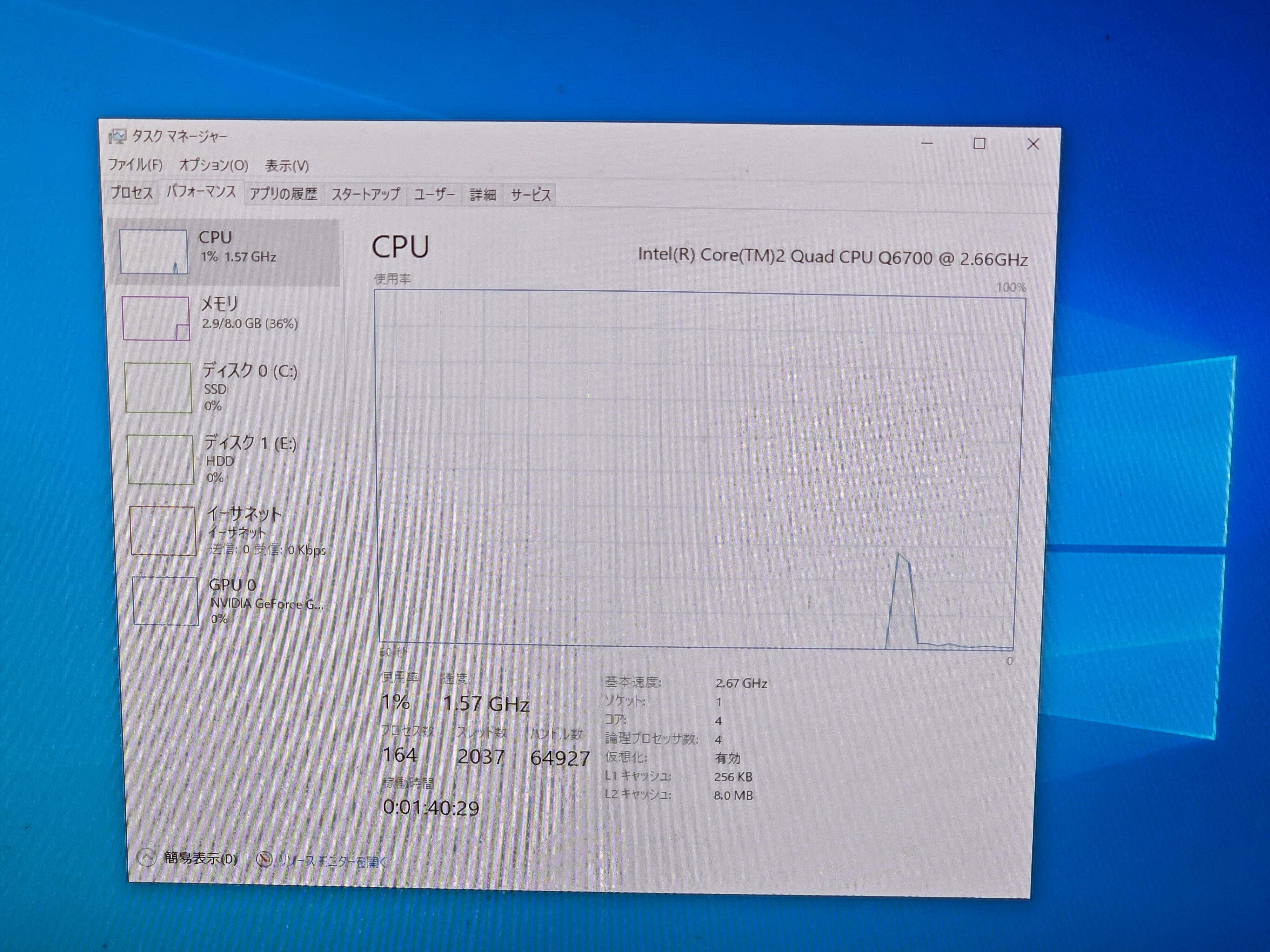Click the Task Manager title bar icon
The height and width of the screenshot is (952, 1270).
tap(117, 136)
